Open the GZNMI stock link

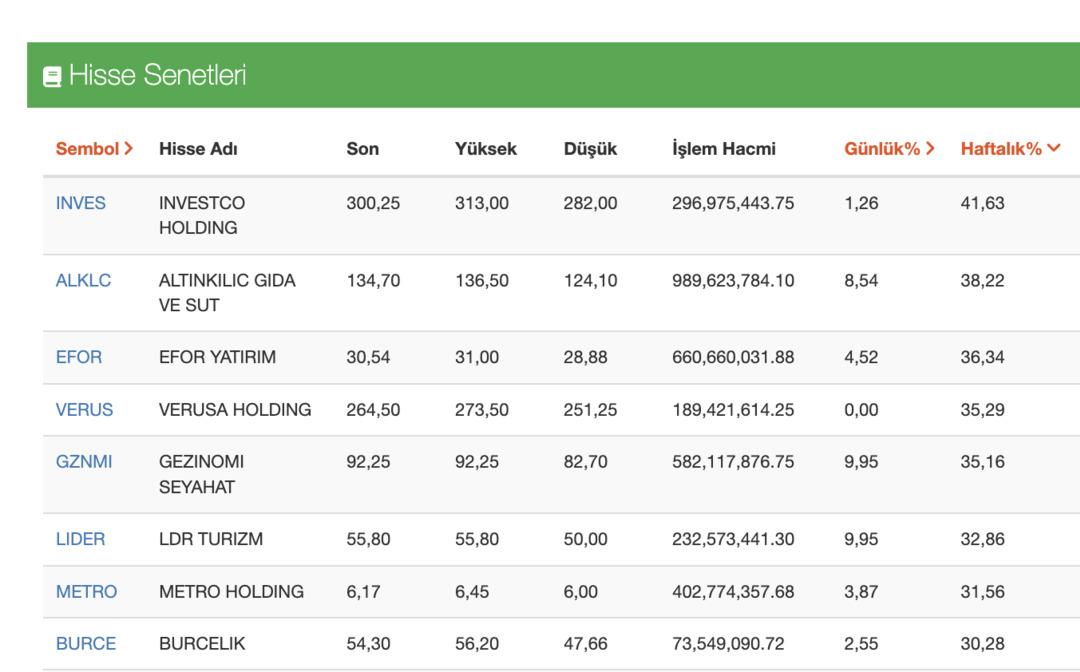click(x=84, y=462)
